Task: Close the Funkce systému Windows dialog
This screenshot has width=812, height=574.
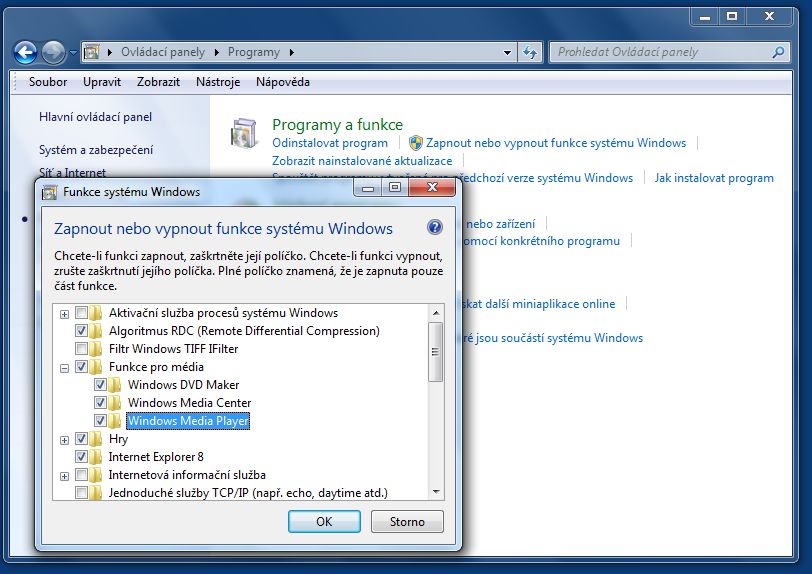Action: [x=432, y=188]
